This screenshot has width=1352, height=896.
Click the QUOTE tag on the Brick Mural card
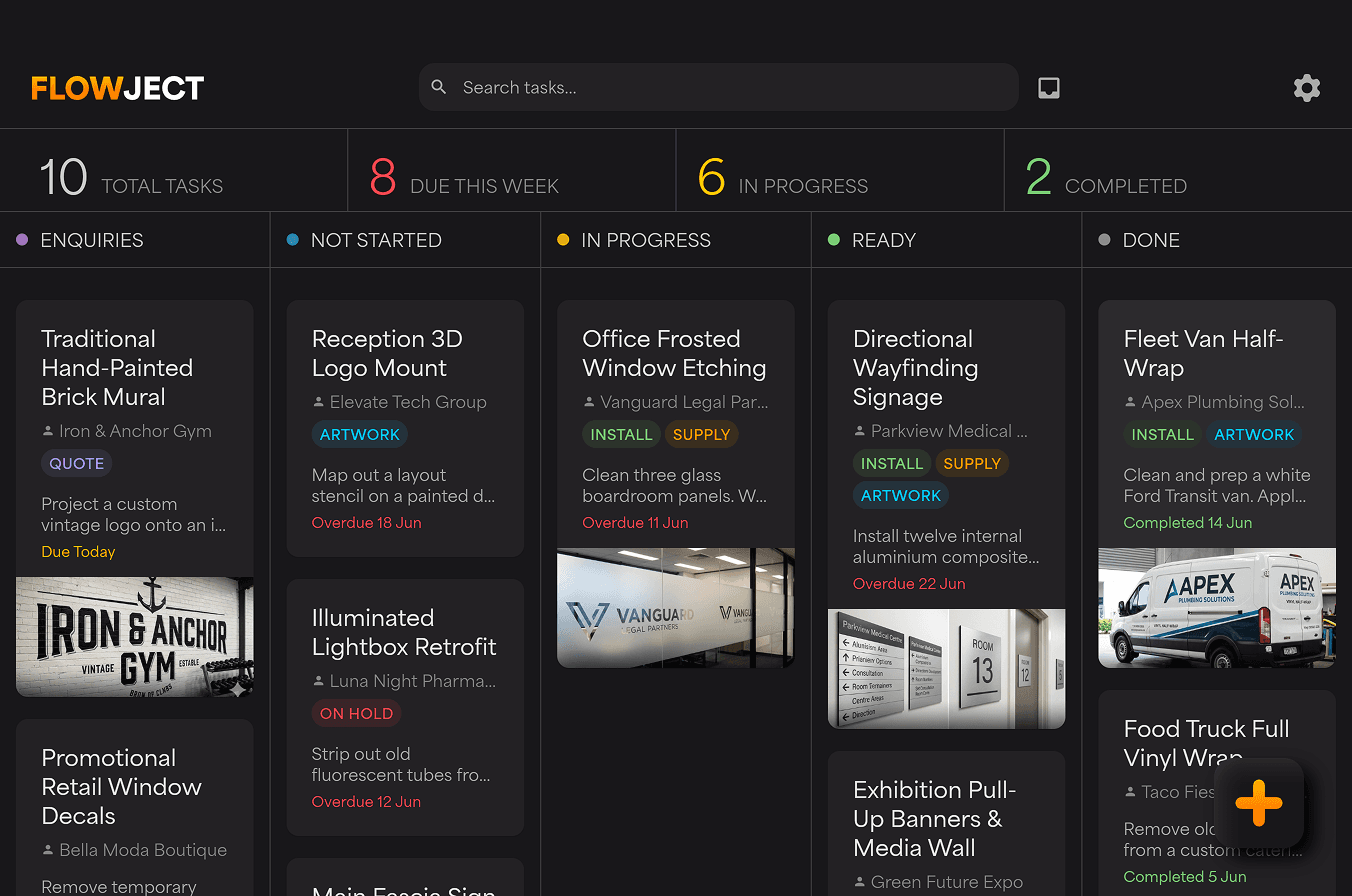(77, 463)
